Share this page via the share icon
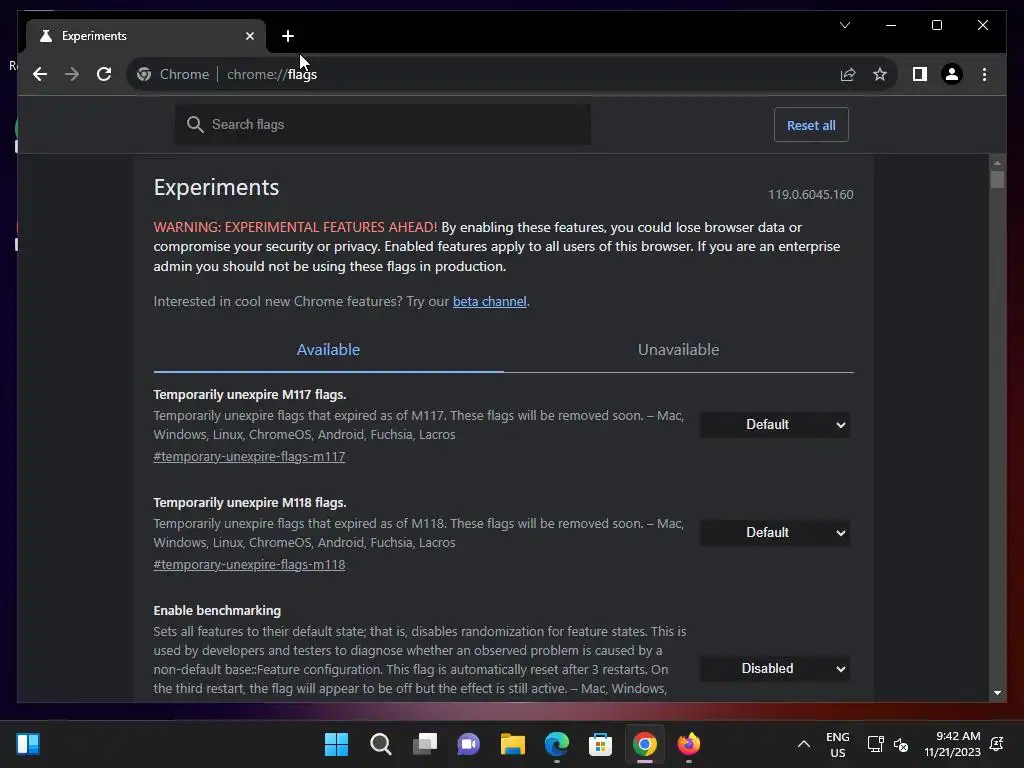1024x768 pixels. (x=848, y=74)
